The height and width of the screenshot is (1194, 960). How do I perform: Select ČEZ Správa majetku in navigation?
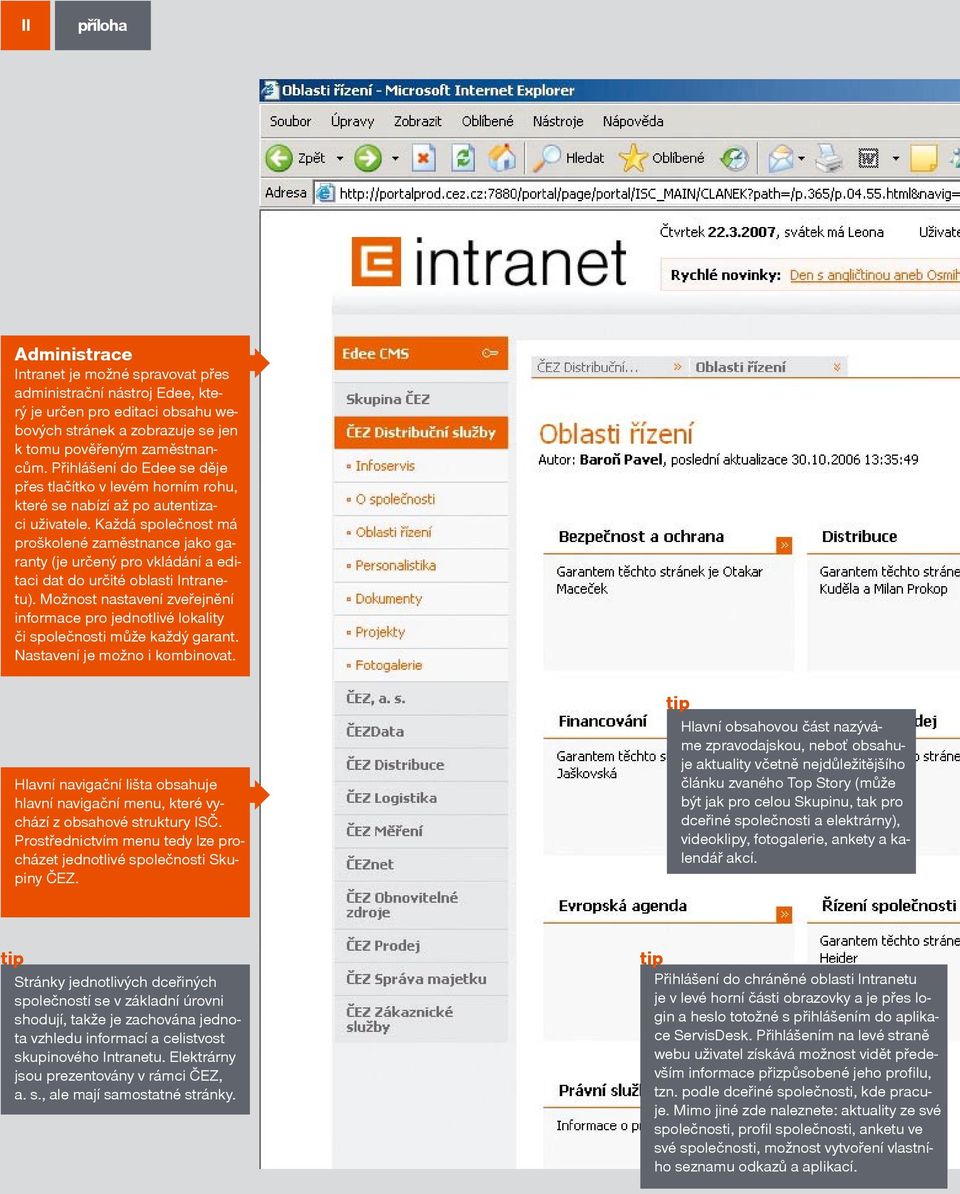coord(421,979)
